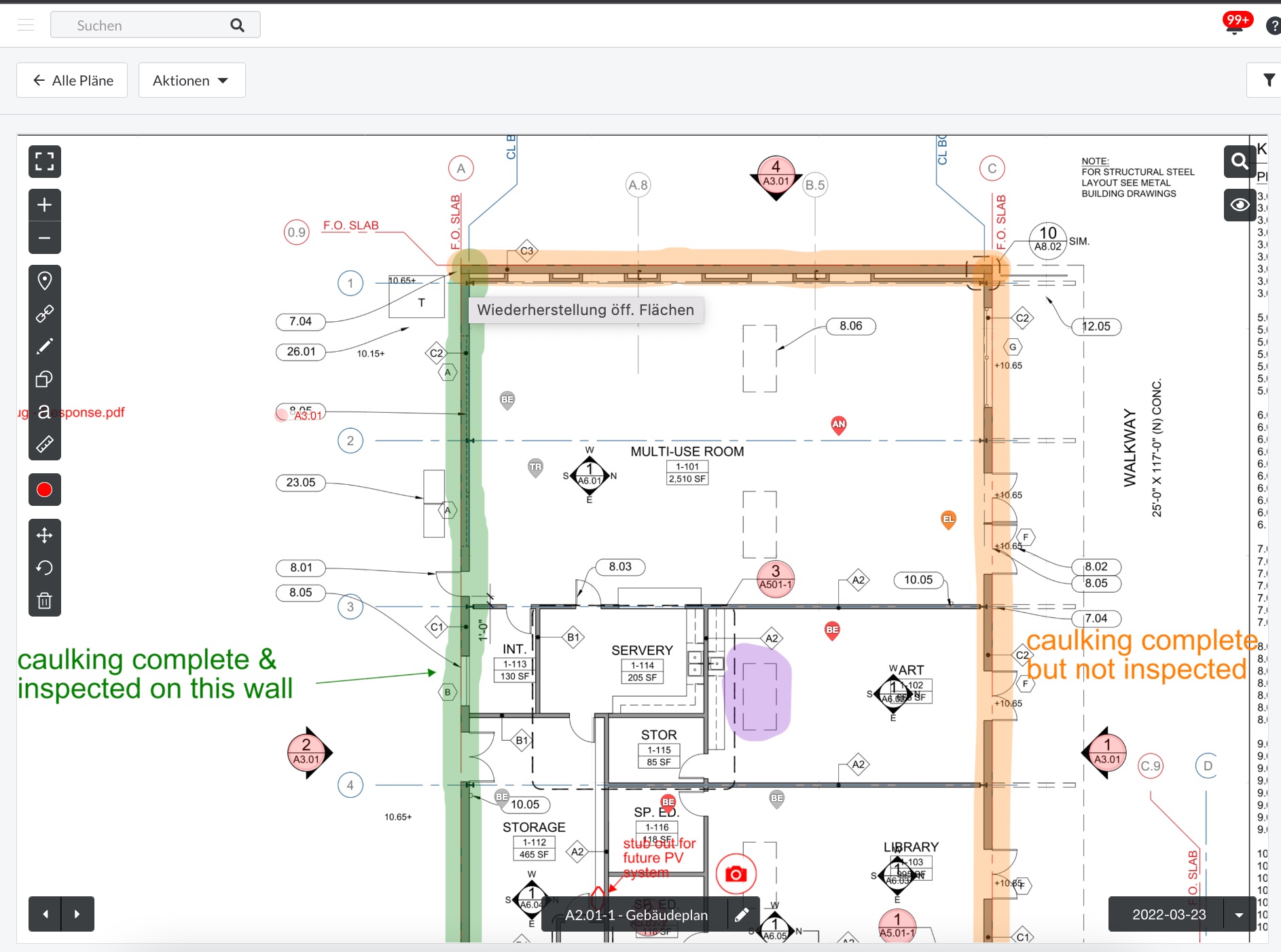Select the location pin tool

pyautogui.click(x=44, y=280)
